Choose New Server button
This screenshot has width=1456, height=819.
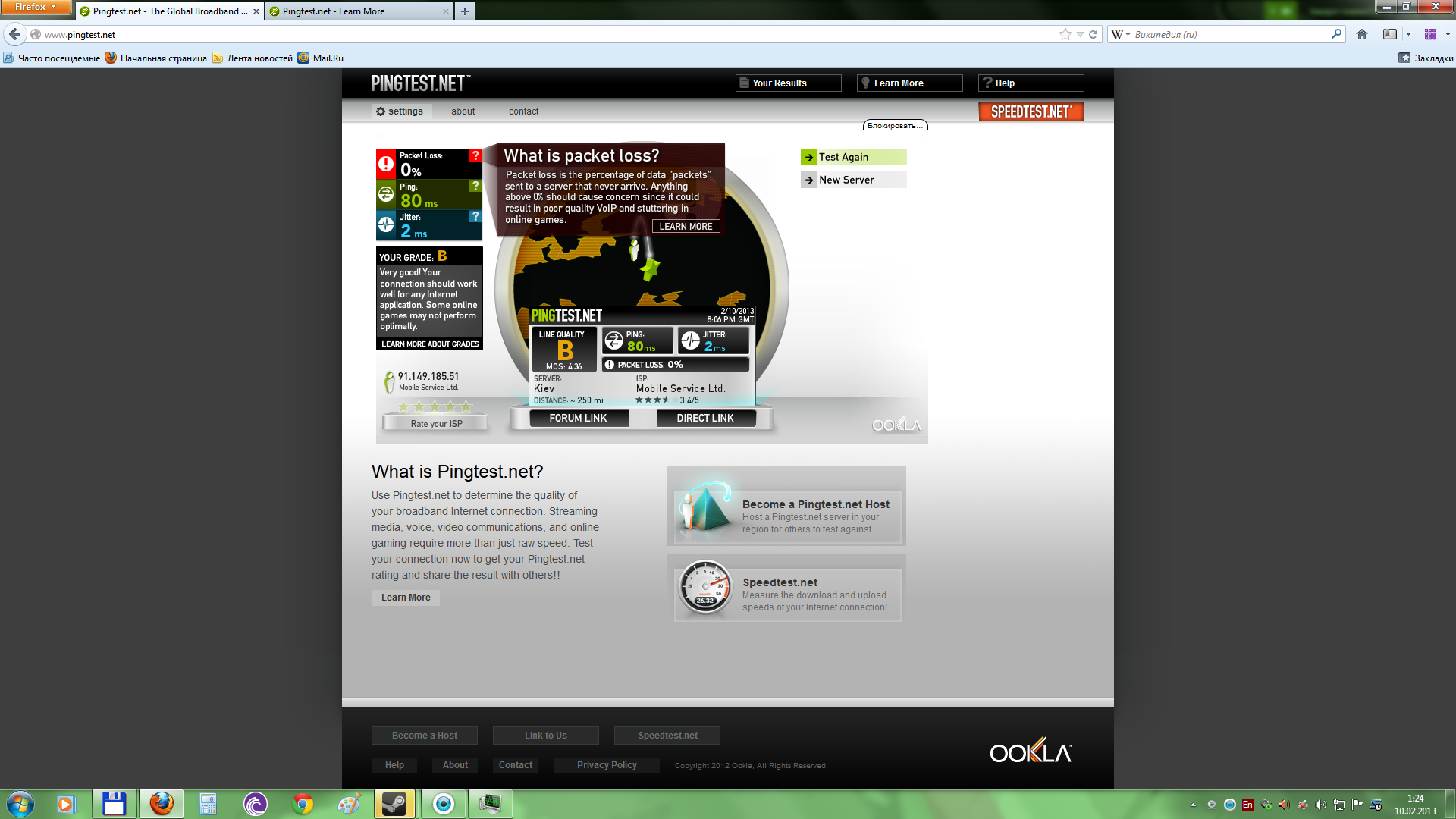tap(853, 180)
